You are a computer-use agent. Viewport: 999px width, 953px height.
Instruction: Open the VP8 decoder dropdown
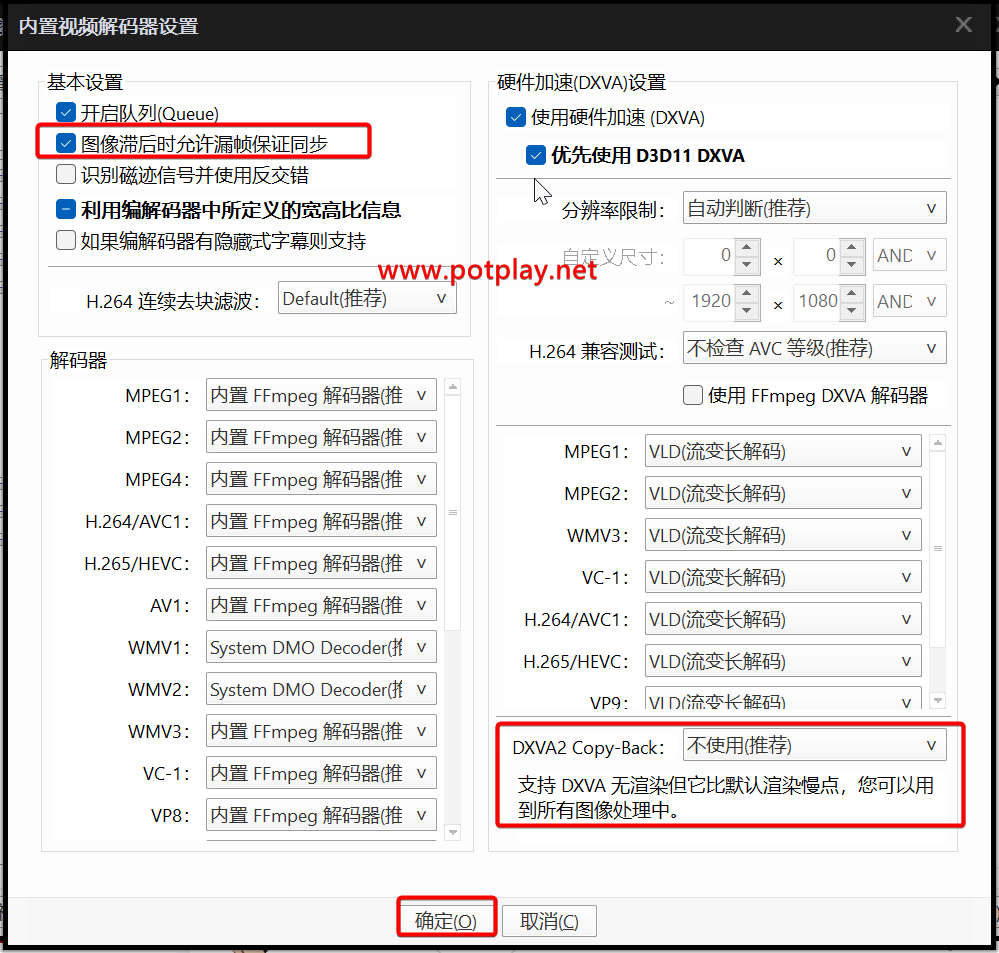pos(321,815)
